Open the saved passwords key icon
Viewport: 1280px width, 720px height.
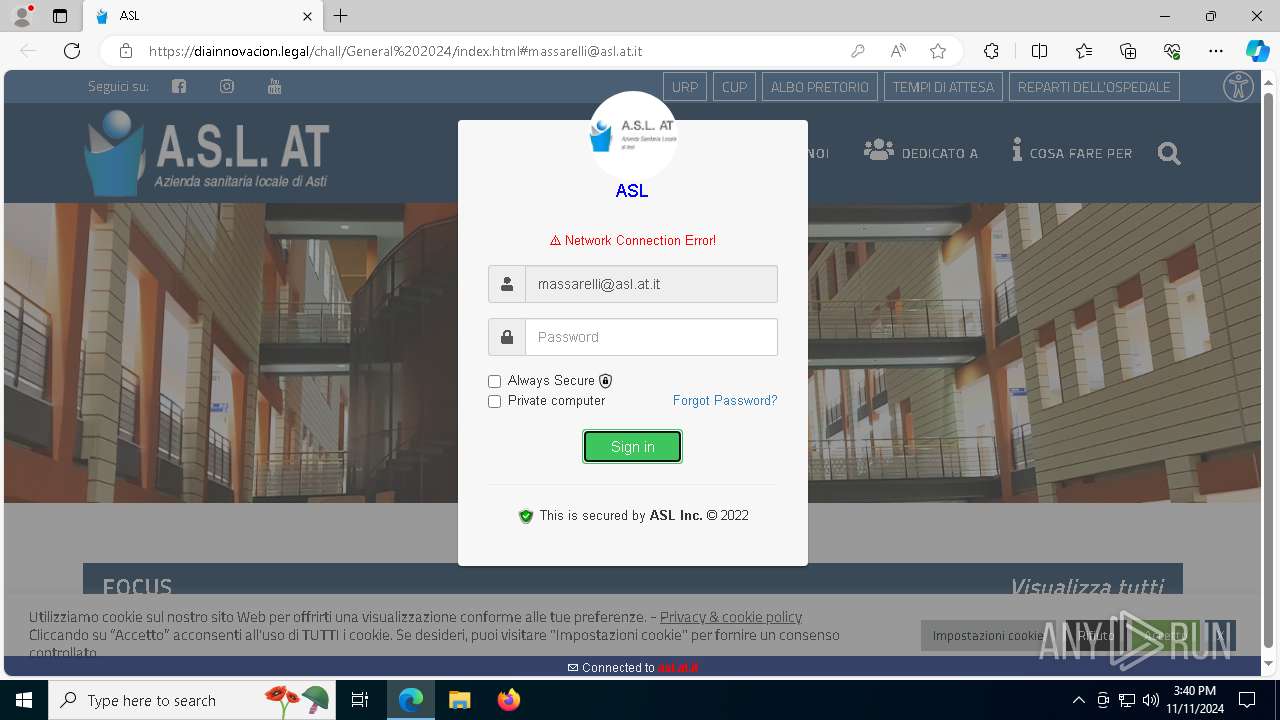click(857, 51)
